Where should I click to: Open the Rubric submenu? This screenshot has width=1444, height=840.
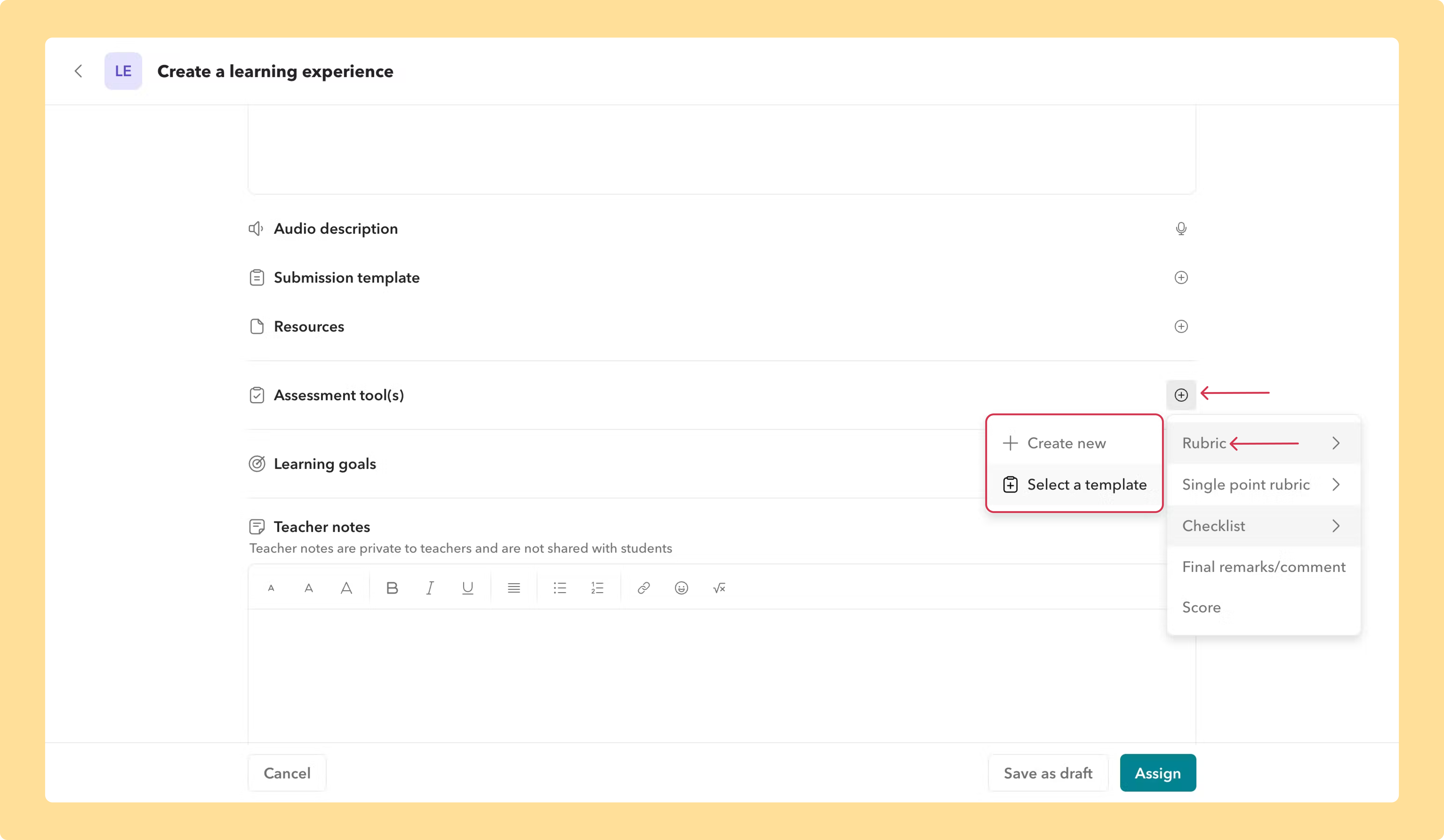(1263, 443)
